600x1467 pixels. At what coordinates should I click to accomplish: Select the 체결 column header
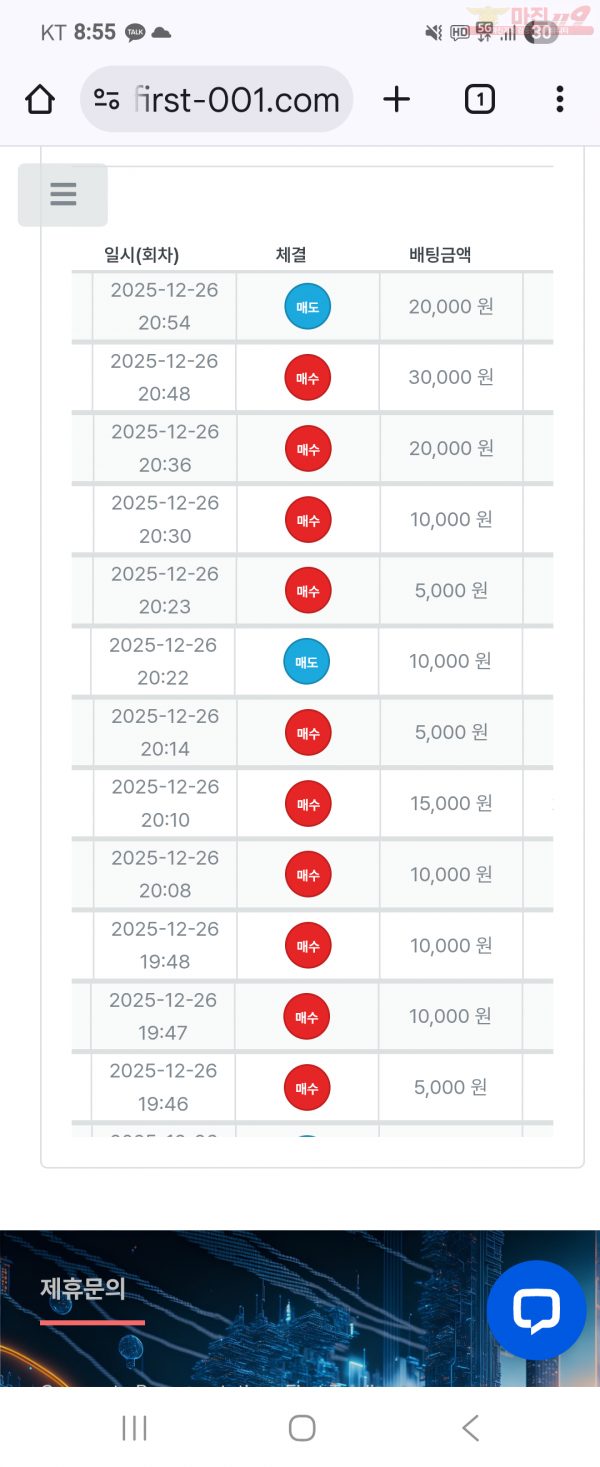coord(291,255)
